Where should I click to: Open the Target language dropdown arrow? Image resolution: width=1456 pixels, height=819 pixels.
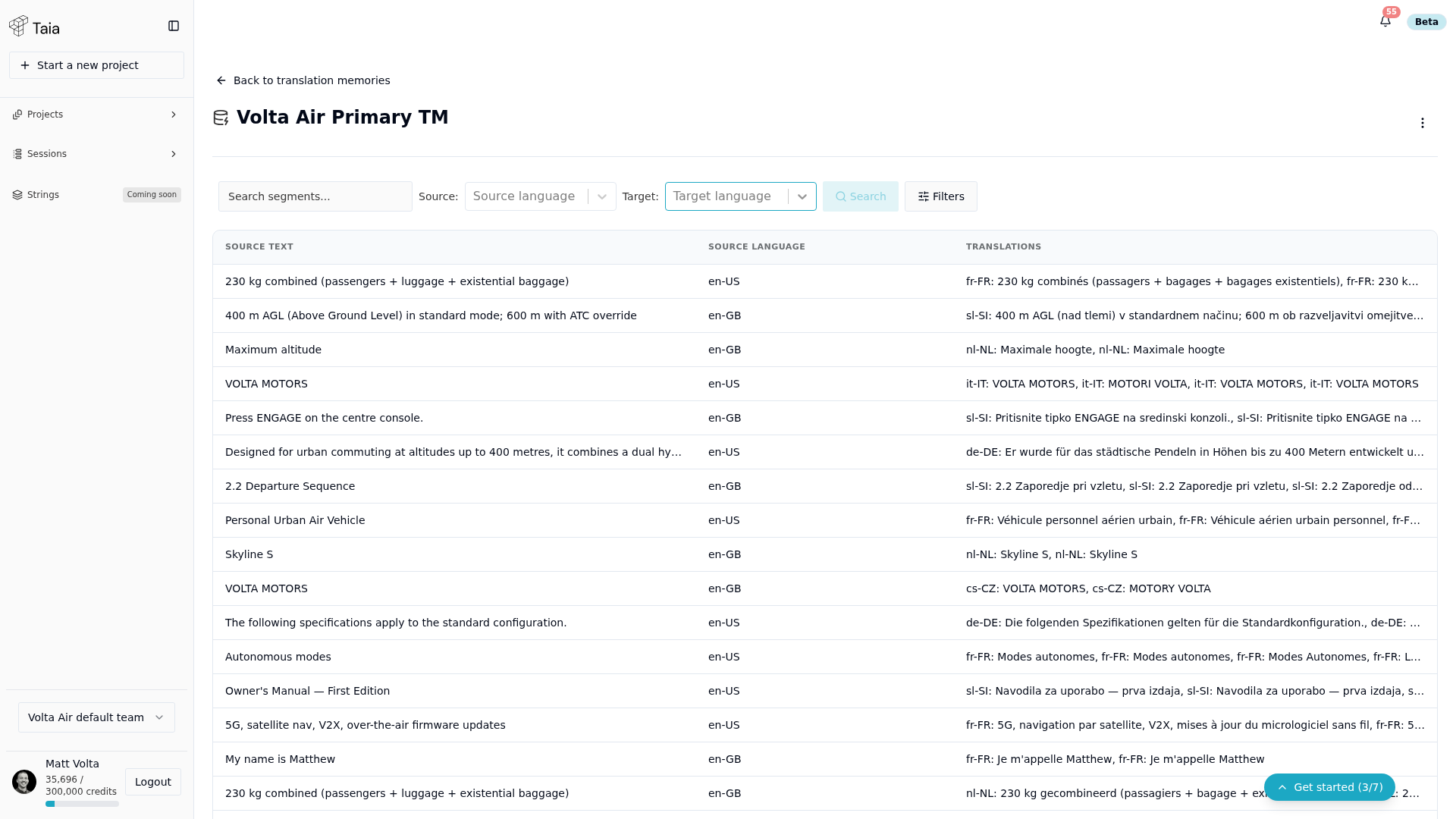(x=802, y=196)
